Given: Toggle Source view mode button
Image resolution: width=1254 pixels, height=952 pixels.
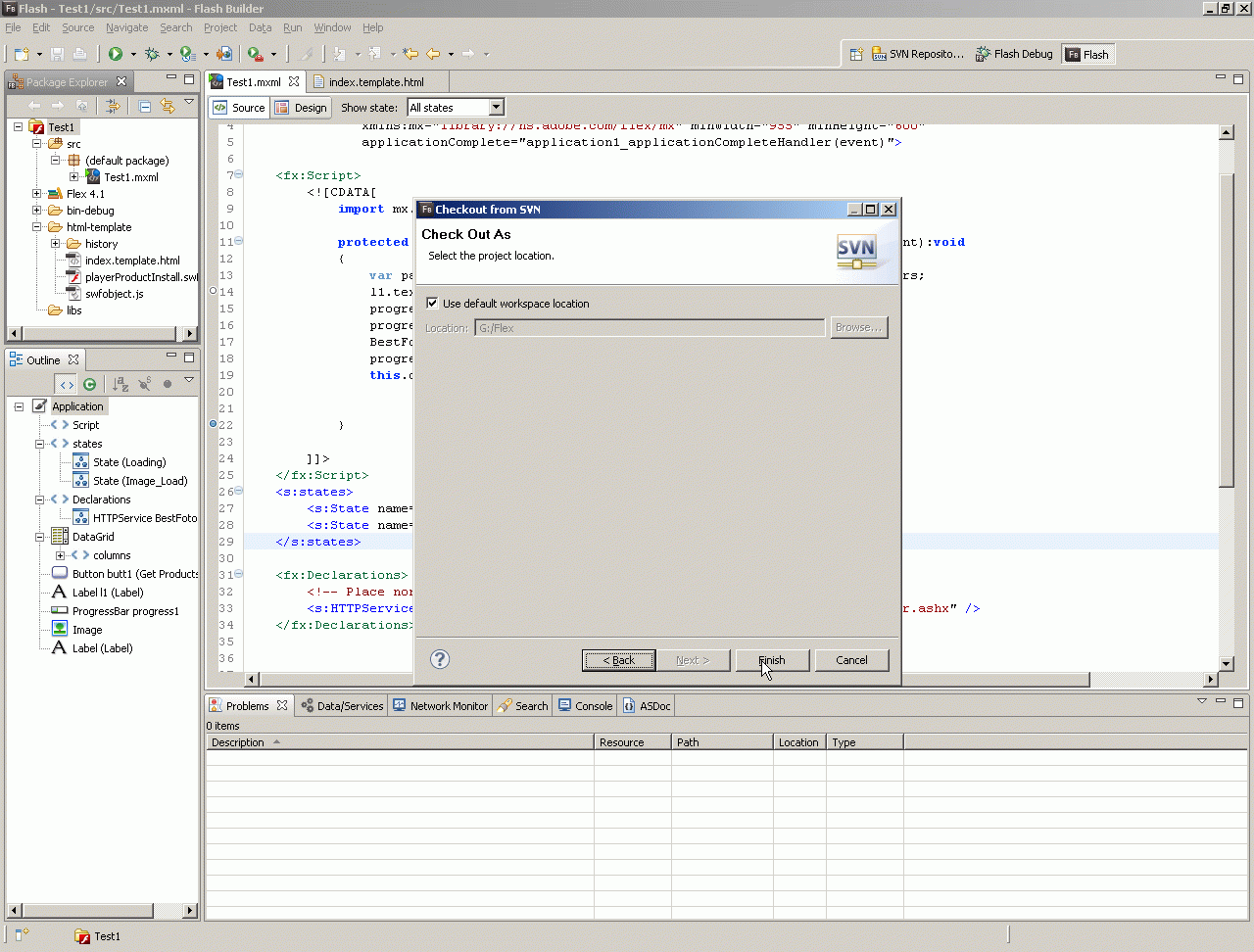Looking at the screenshot, I should (240, 108).
